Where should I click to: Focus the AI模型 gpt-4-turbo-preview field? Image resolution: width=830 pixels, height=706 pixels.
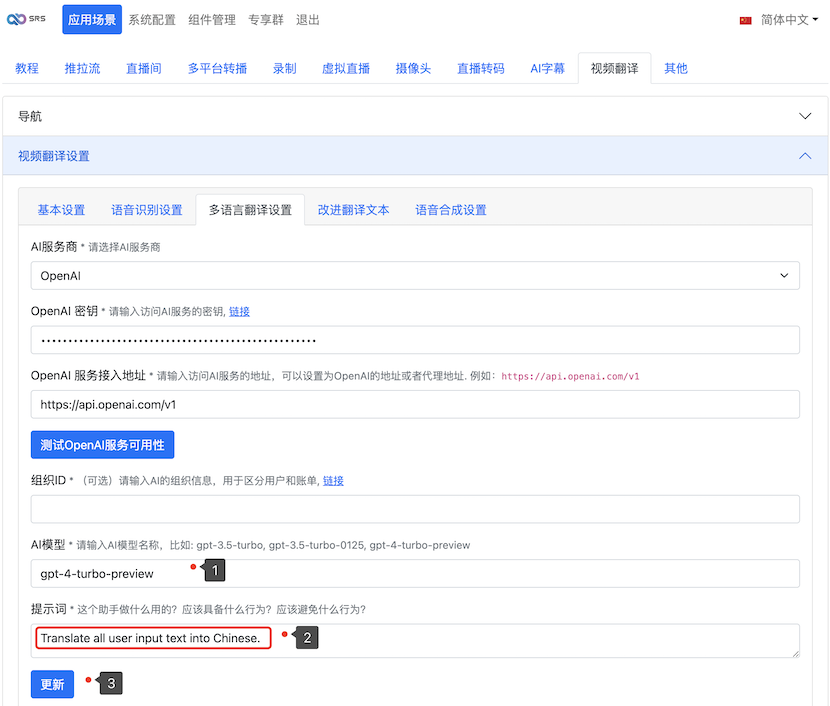[x=415, y=574]
